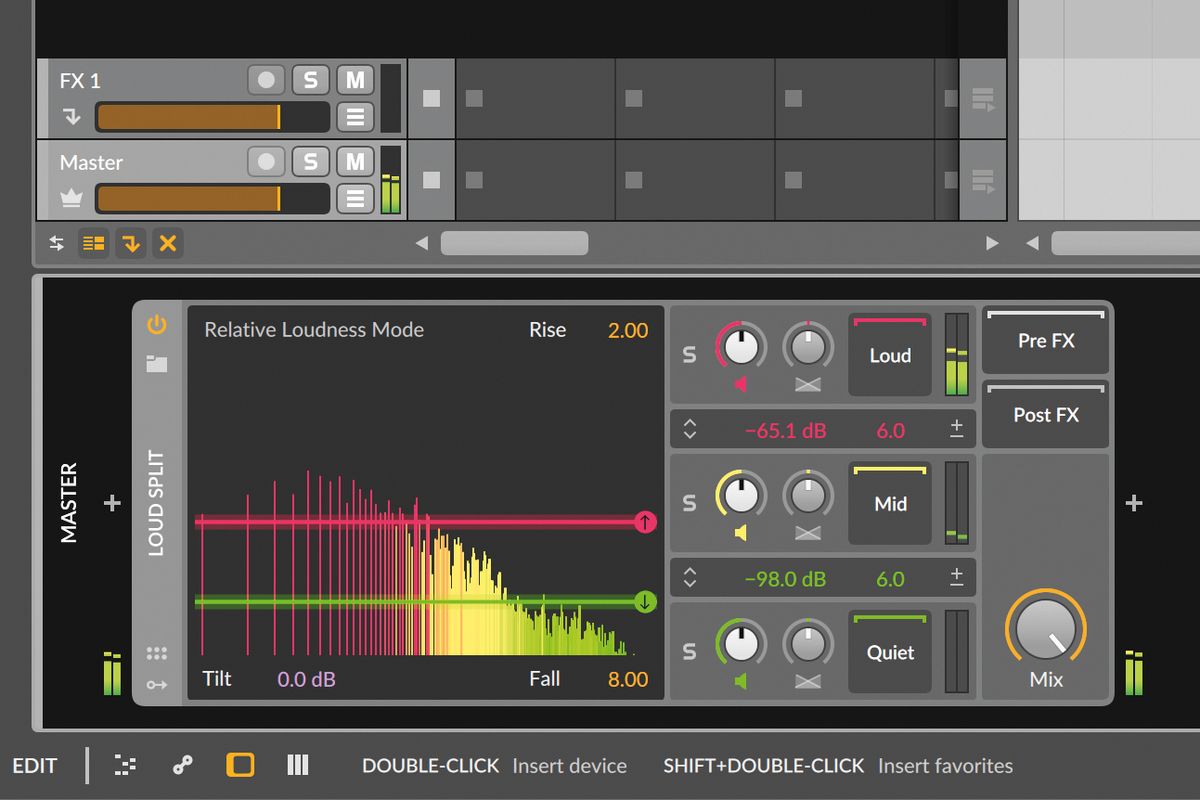Click the orange X deactivate icon under tracks
Image resolution: width=1200 pixels, height=800 pixels.
pos(168,243)
